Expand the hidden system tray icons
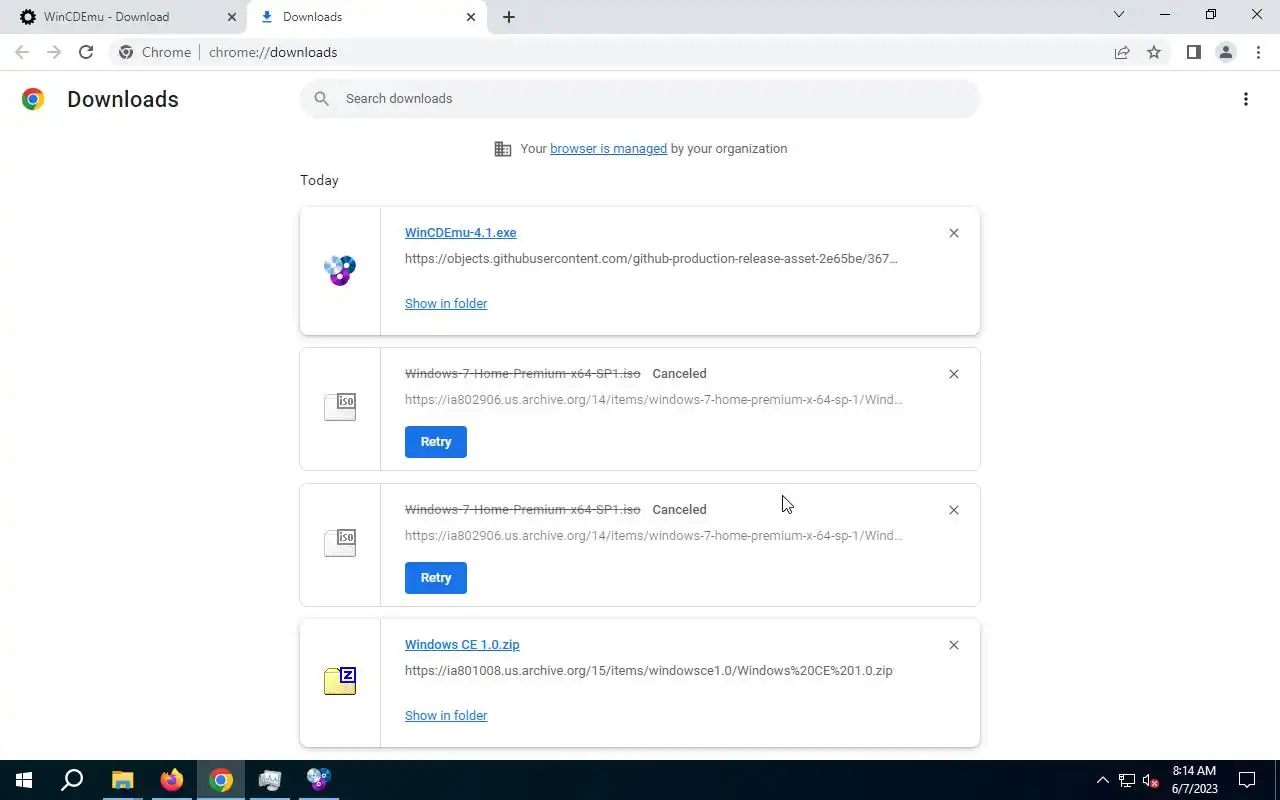Viewport: 1280px width, 800px height. pos(1102,780)
